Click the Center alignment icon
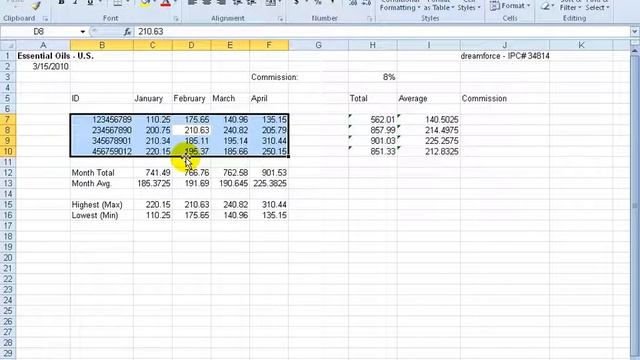 207,3
